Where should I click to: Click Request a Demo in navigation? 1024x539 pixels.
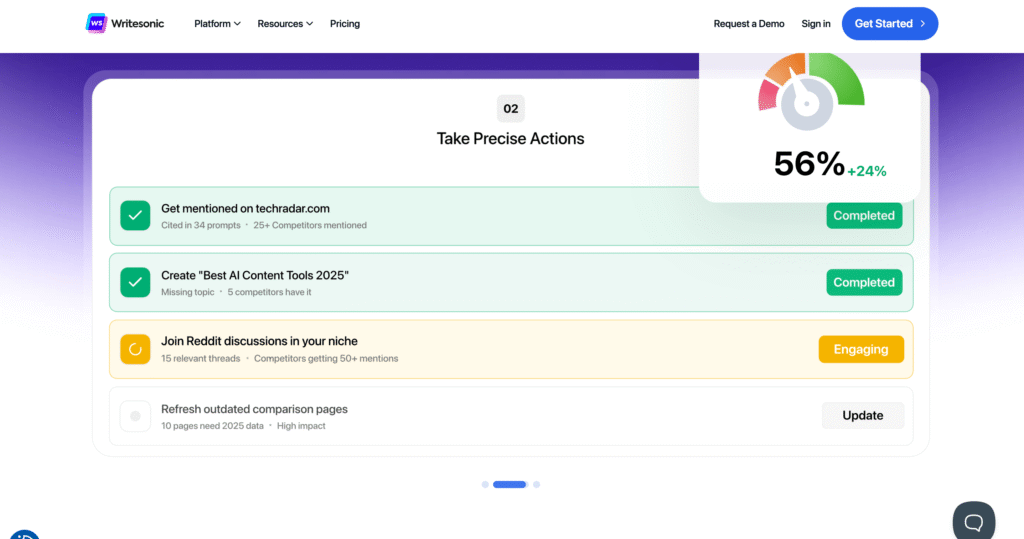click(x=749, y=23)
